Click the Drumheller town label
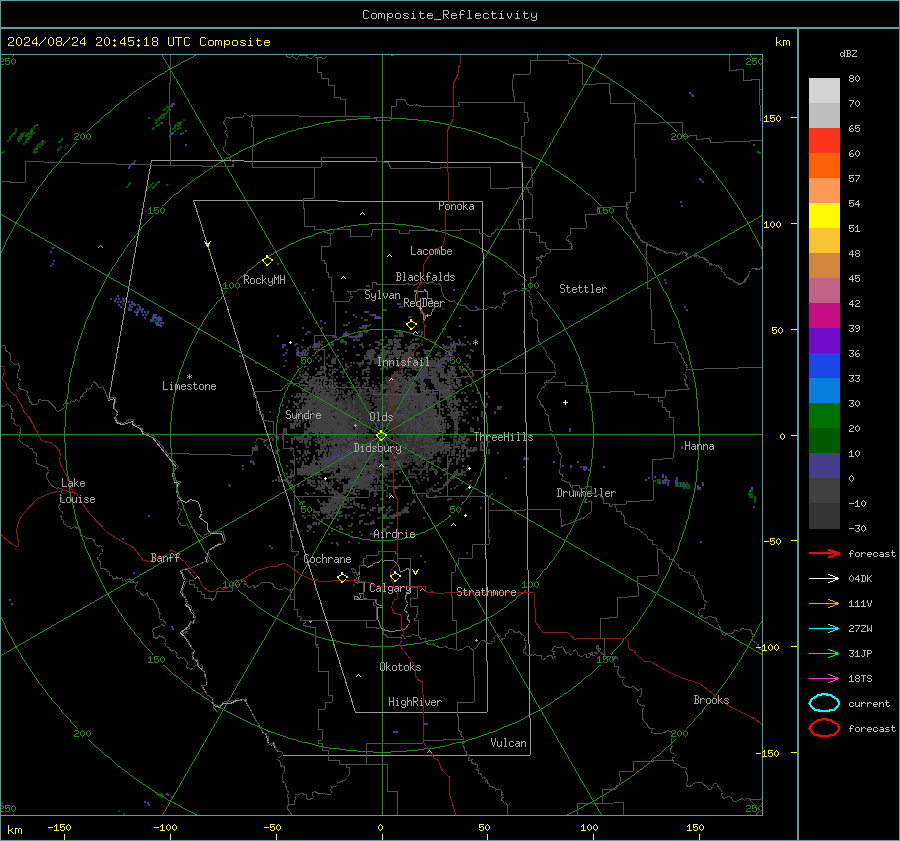900x841 pixels. (586, 493)
